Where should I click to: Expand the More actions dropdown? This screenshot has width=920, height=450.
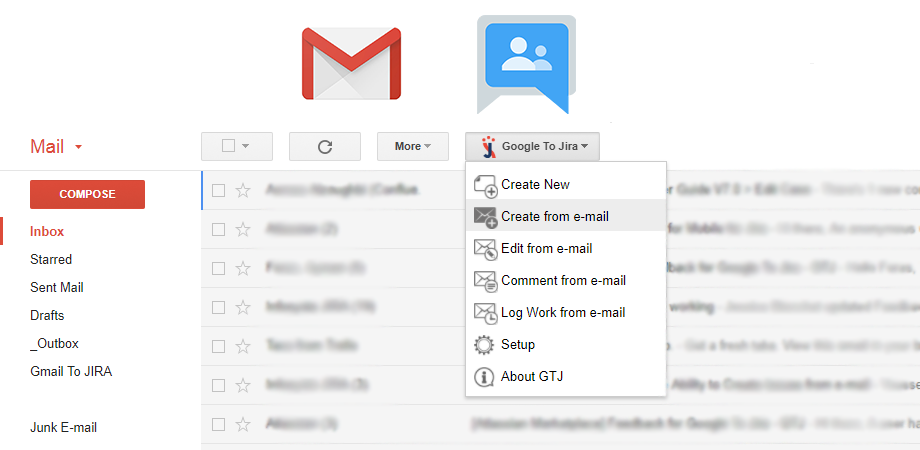pos(412,146)
